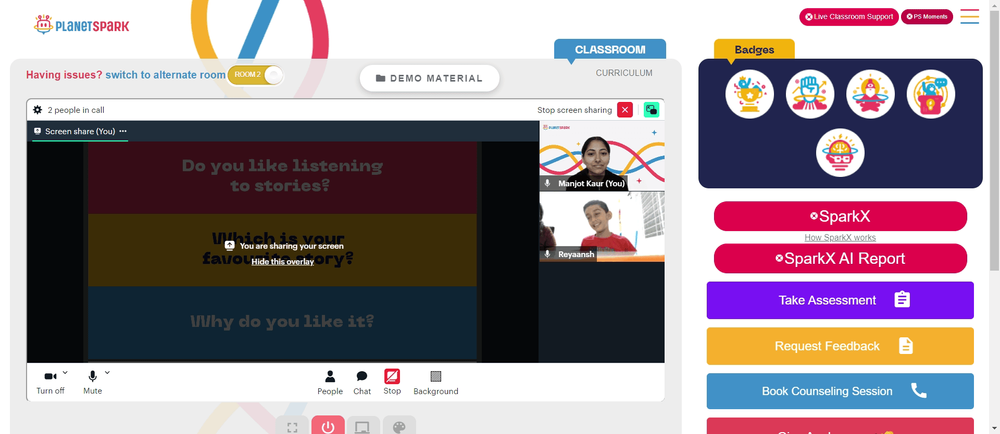The height and width of the screenshot is (434, 1000).
Task: Click Reyaansh microphone status icon
Action: click(547, 254)
